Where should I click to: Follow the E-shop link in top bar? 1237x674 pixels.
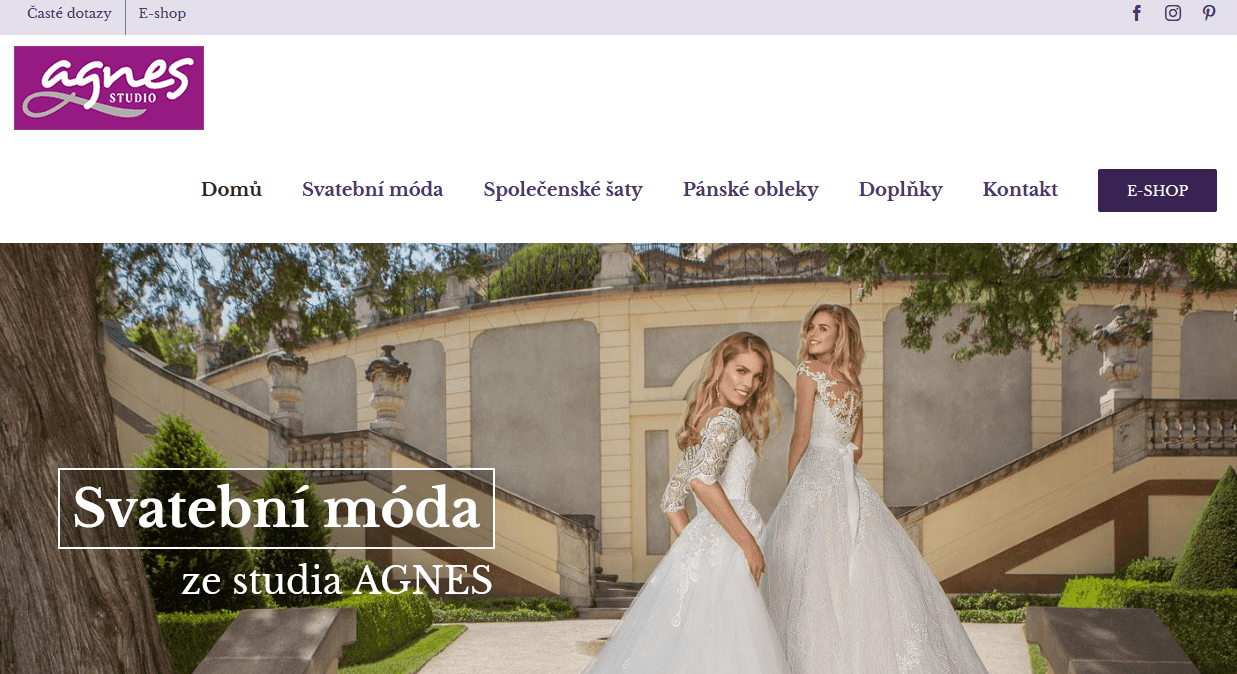tap(162, 14)
